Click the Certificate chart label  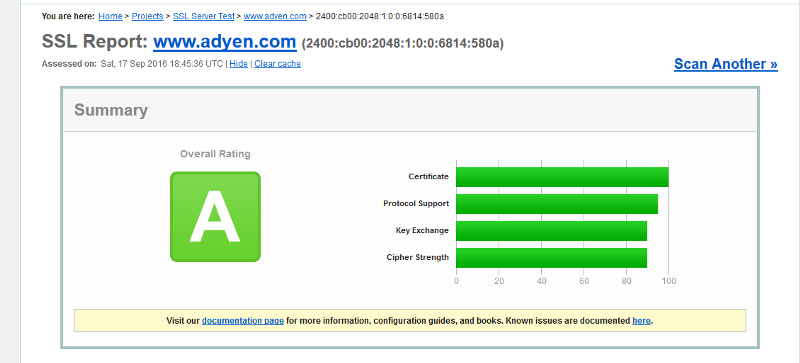tap(429, 177)
